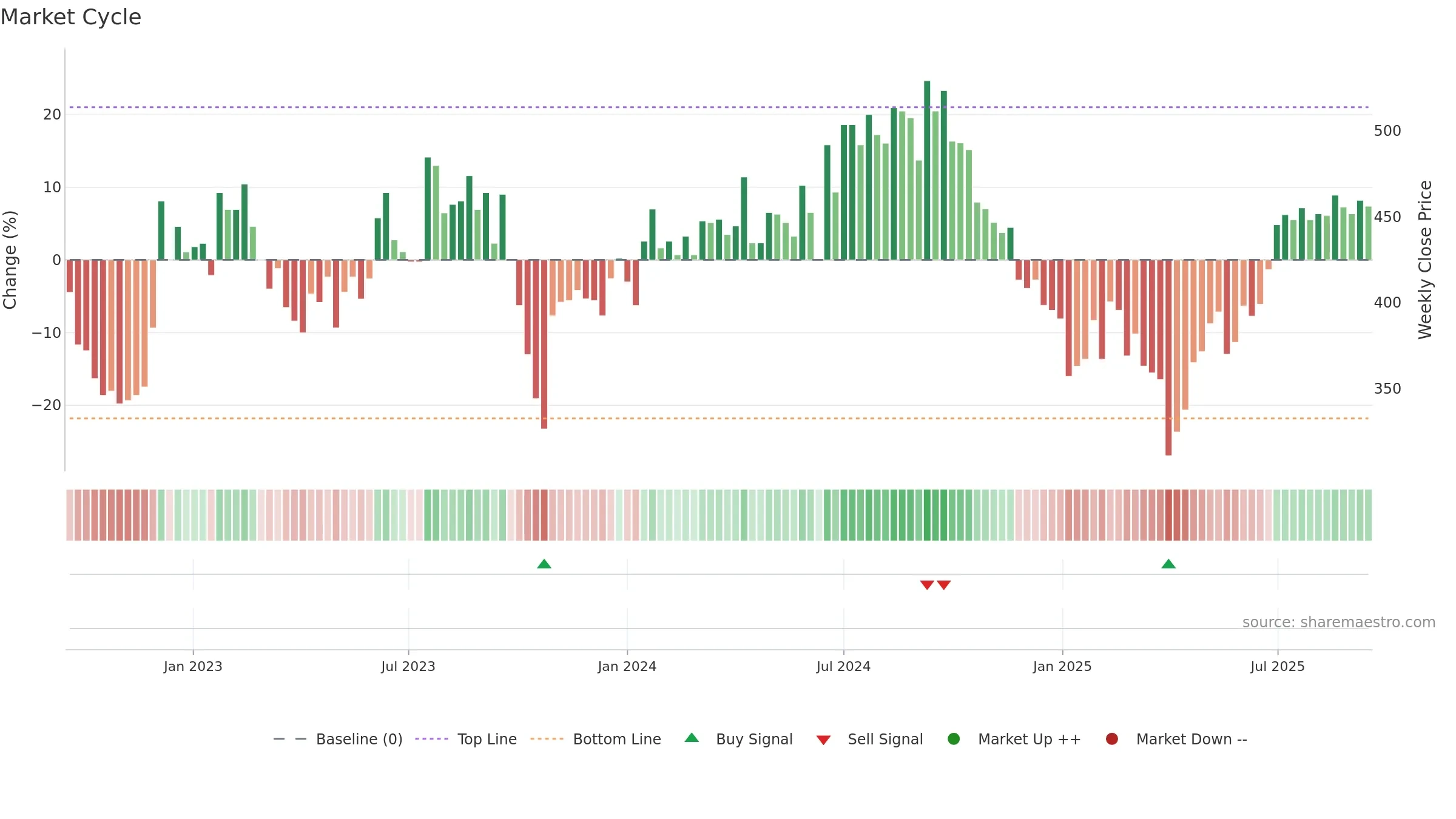Viewport: 1456px width, 819px height.
Task: Click the tallest green bar above the Top Line
Action: click(927, 170)
